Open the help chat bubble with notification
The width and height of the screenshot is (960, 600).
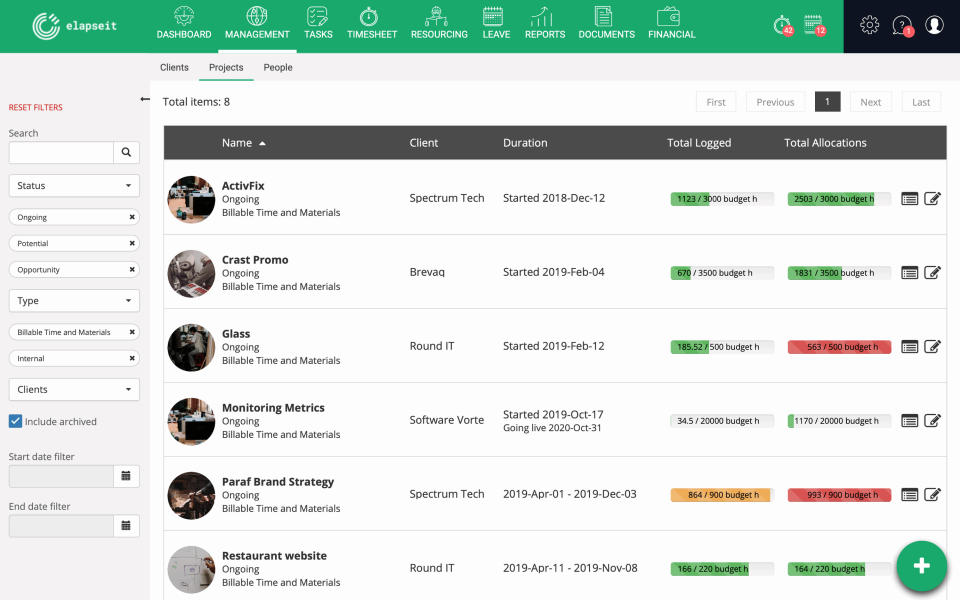(901, 25)
